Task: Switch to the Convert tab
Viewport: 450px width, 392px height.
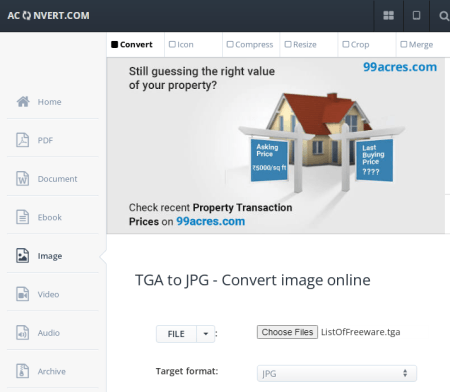Action: (136, 44)
